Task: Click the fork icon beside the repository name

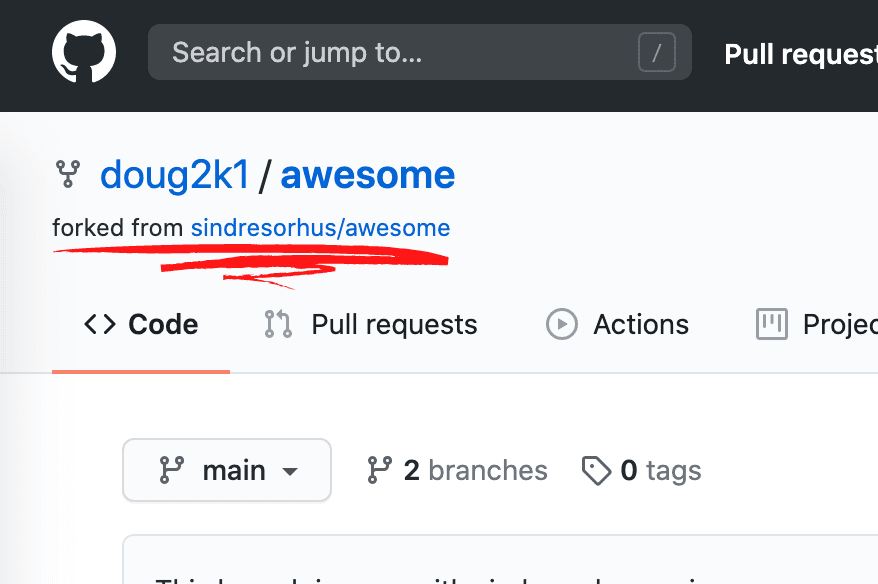Action: [x=67, y=174]
